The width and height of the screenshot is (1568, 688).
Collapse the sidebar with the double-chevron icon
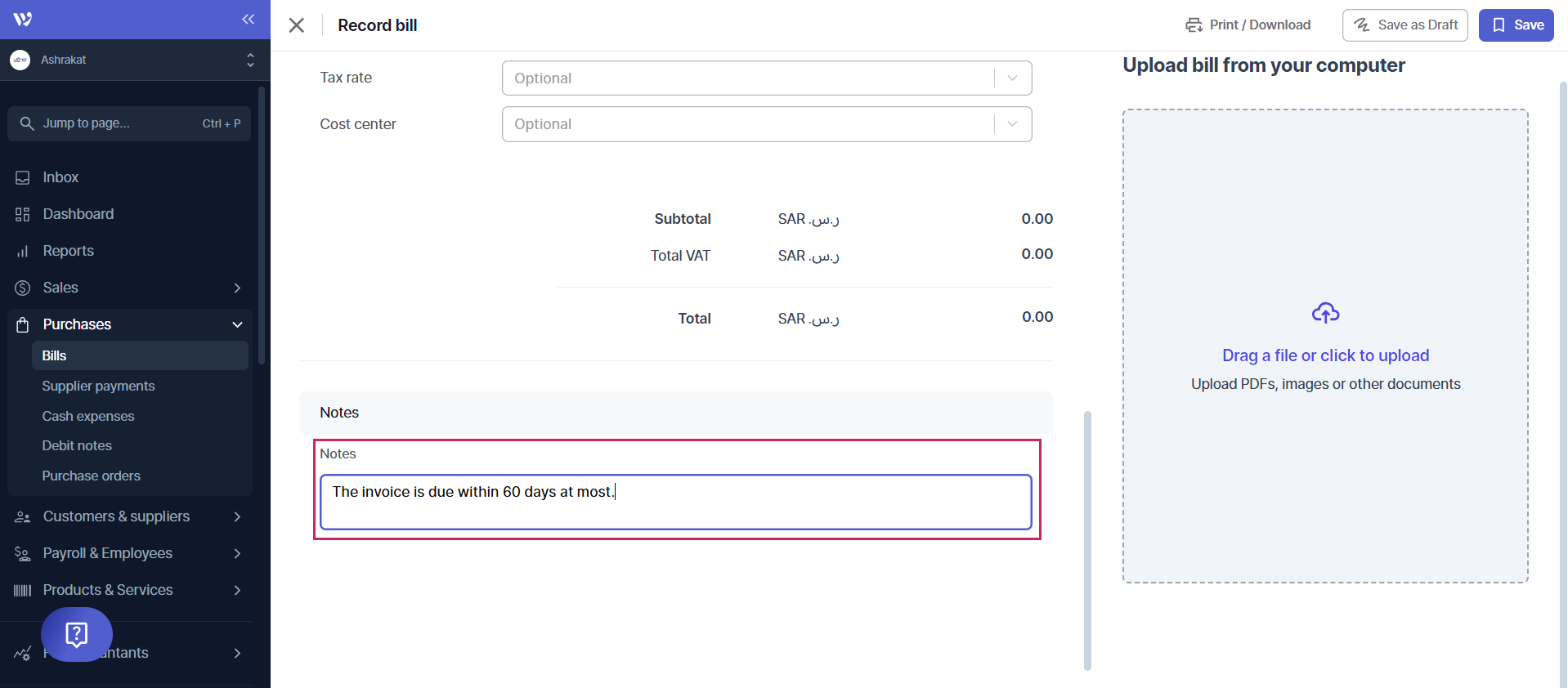(248, 19)
